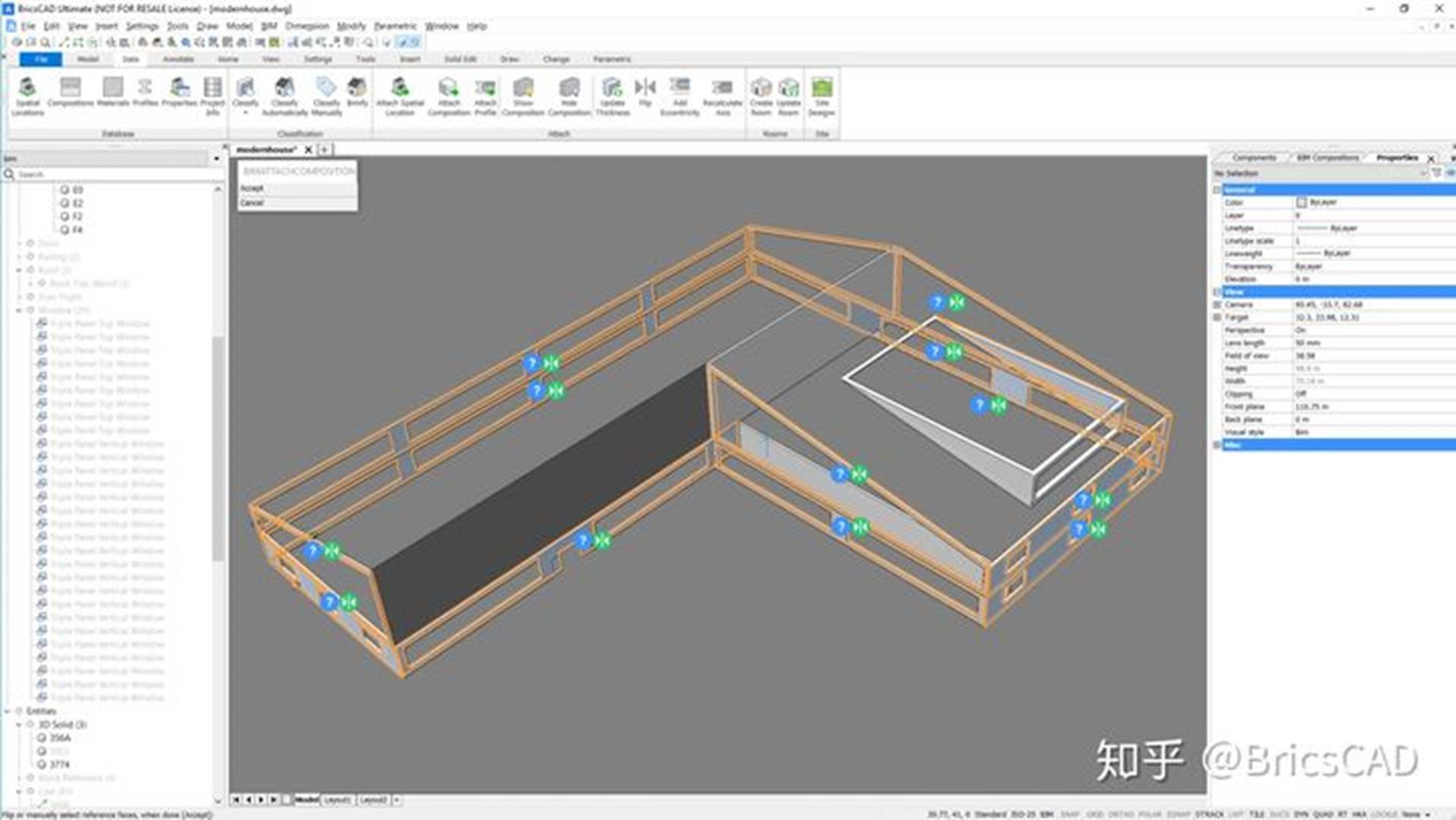The width and height of the screenshot is (1456, 820).
Task: Toggle GRID display in status bar
Action: click(1094, 814)
